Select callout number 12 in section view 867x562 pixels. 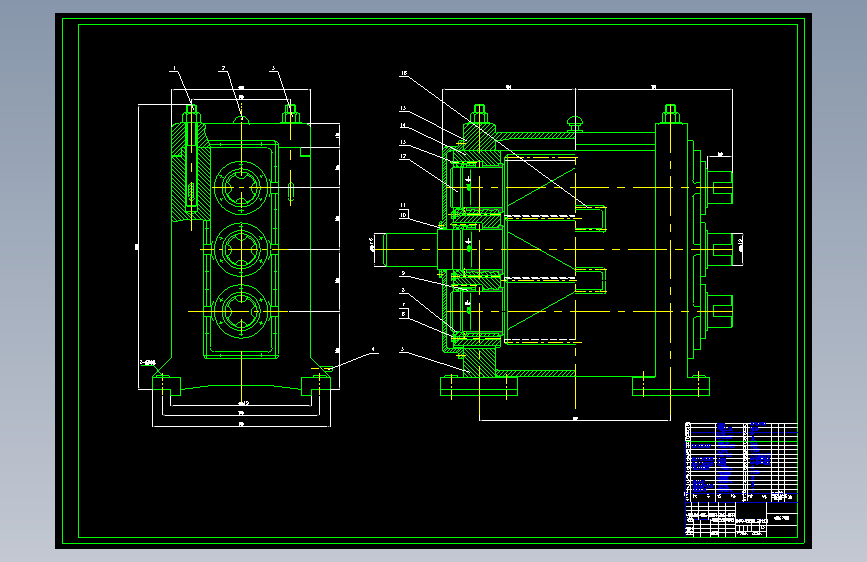[x=403, y=157]
